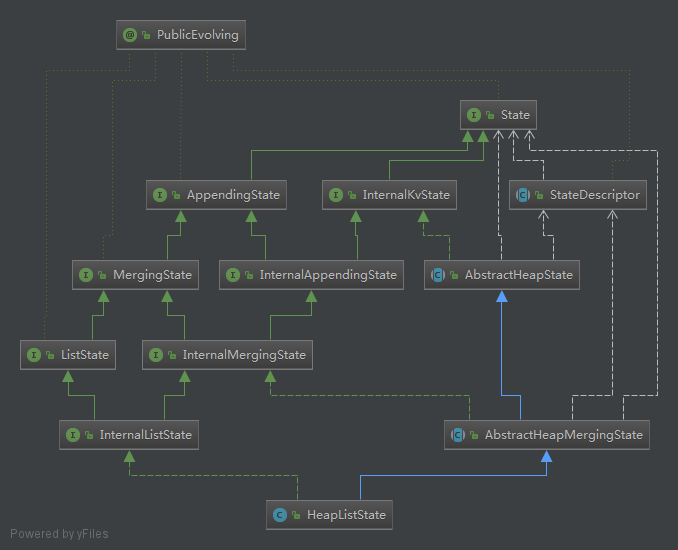Click the AbstractHeapState label text
This screenshot has height=550, width=678.
pos(518,275)
